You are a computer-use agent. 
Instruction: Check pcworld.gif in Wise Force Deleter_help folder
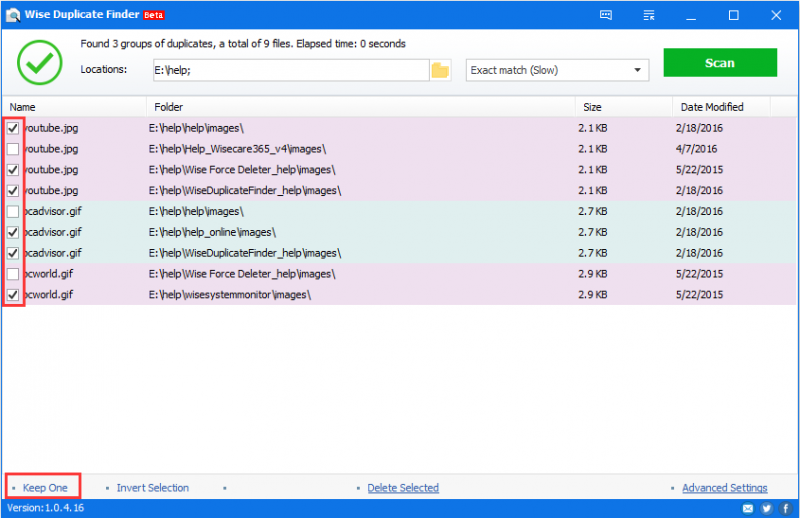(13, 274)
